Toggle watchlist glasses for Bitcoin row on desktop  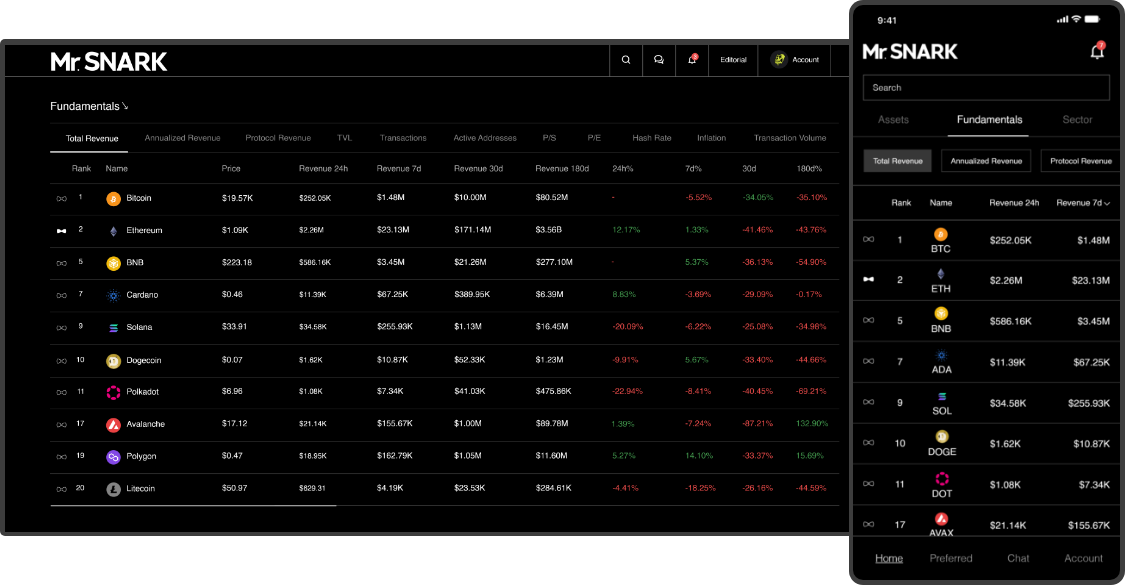click(x=62, y=199)
